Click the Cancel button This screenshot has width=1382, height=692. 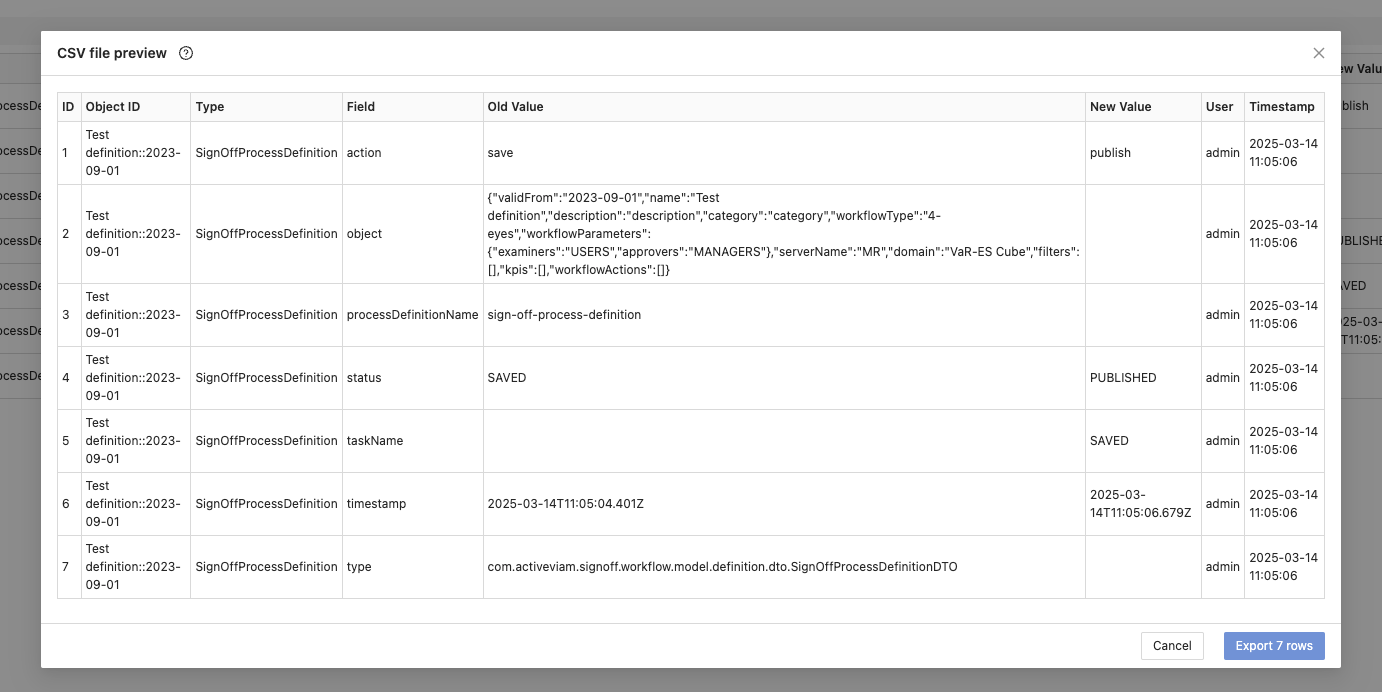point(1171,646)
